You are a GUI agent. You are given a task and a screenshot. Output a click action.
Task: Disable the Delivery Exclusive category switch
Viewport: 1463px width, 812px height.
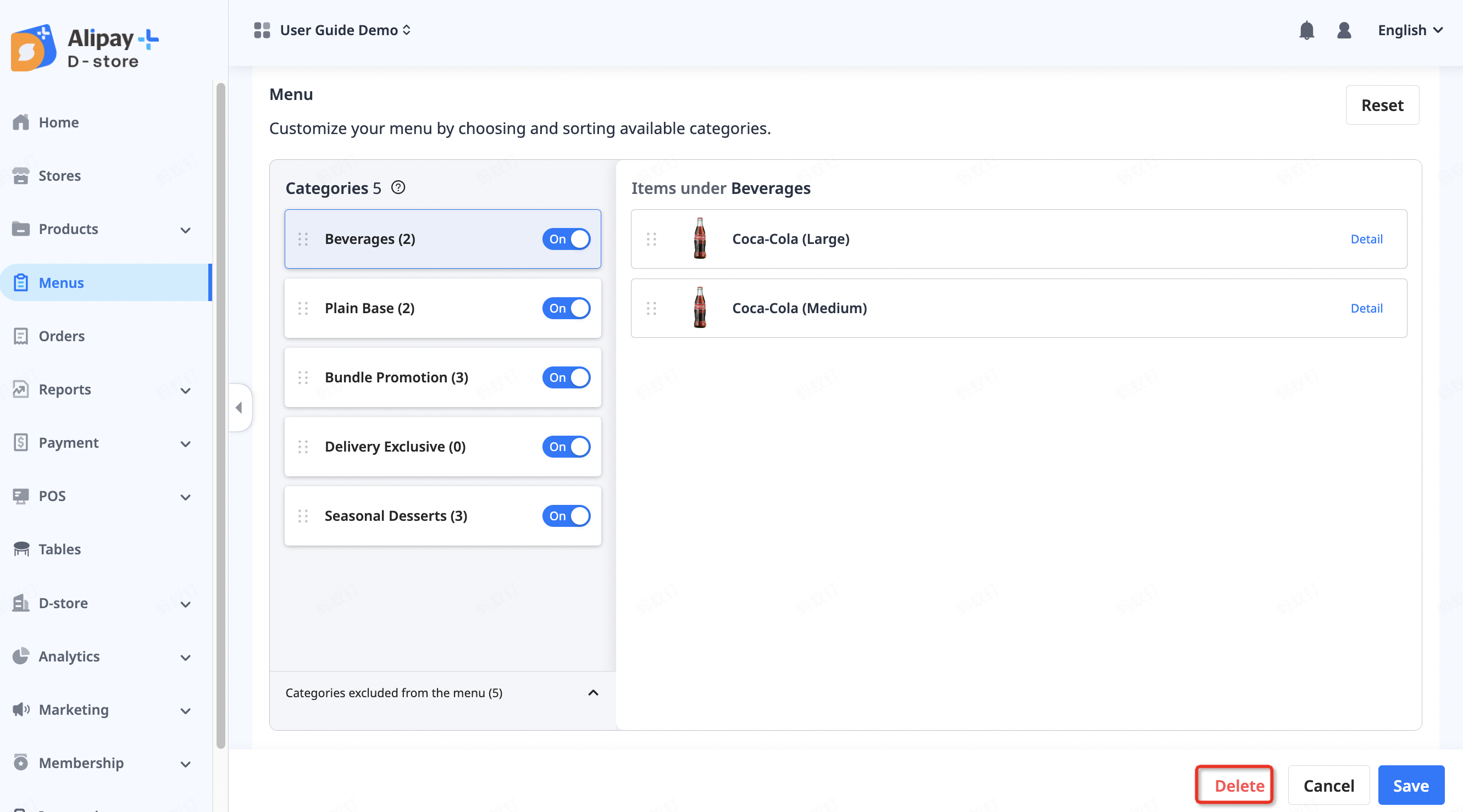pos(566,447)
